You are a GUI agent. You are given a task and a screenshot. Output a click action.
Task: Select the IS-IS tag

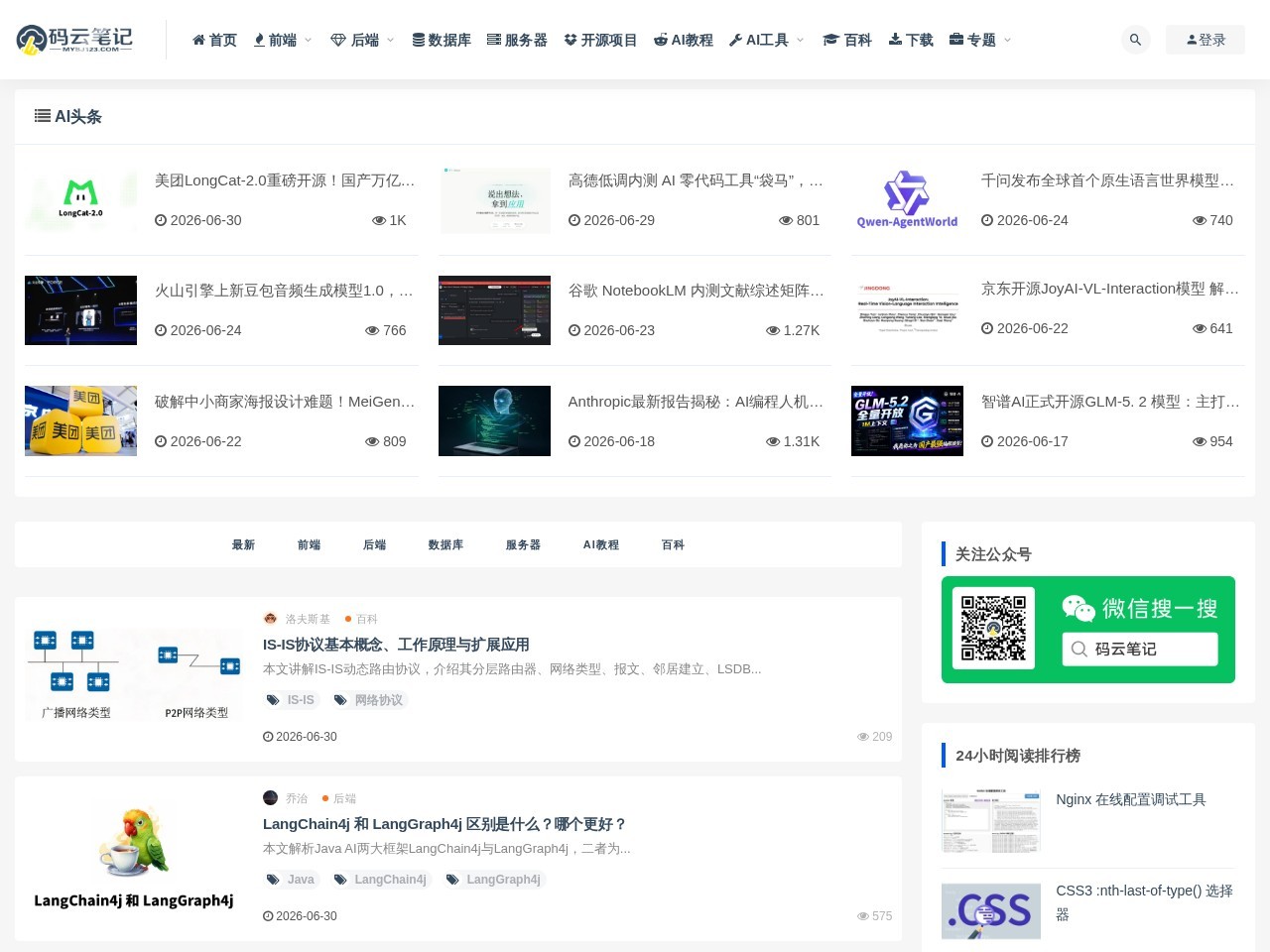[x=291, y=700]
